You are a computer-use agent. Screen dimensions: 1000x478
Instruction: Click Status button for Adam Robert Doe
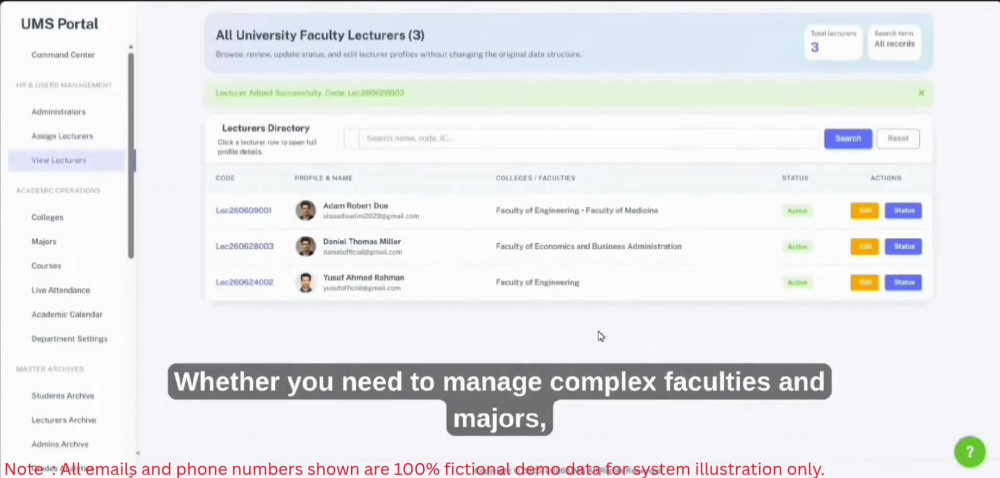coord(903,210)
